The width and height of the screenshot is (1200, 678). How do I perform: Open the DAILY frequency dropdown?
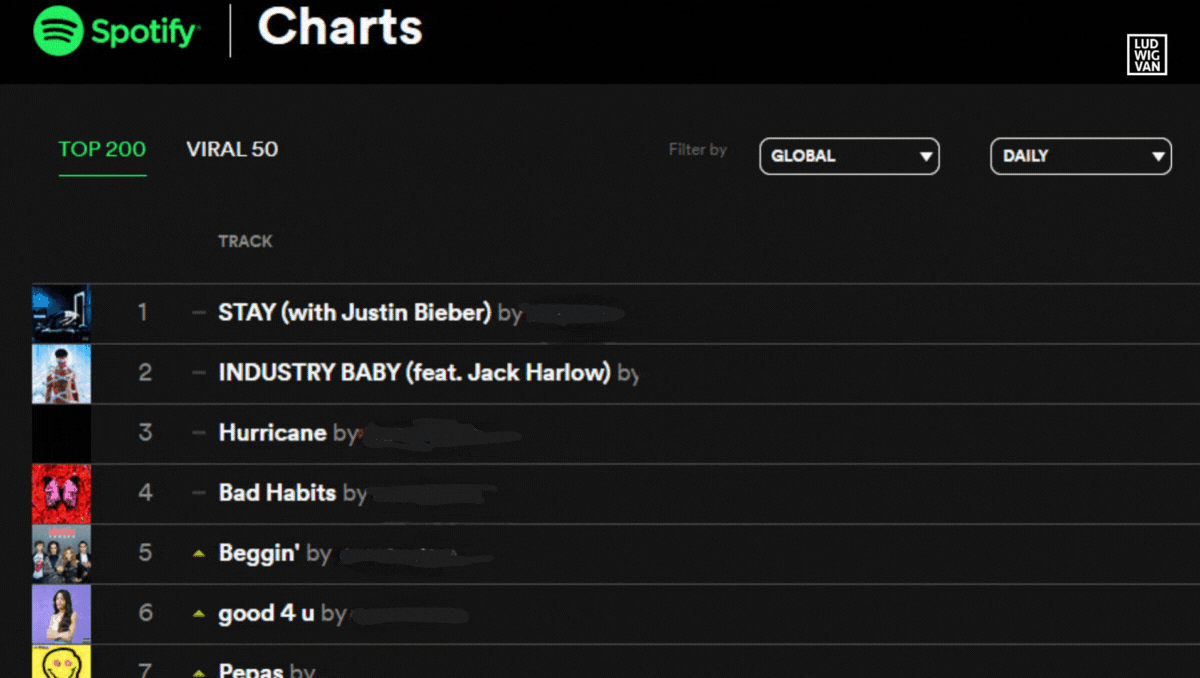pos(1080,156)
